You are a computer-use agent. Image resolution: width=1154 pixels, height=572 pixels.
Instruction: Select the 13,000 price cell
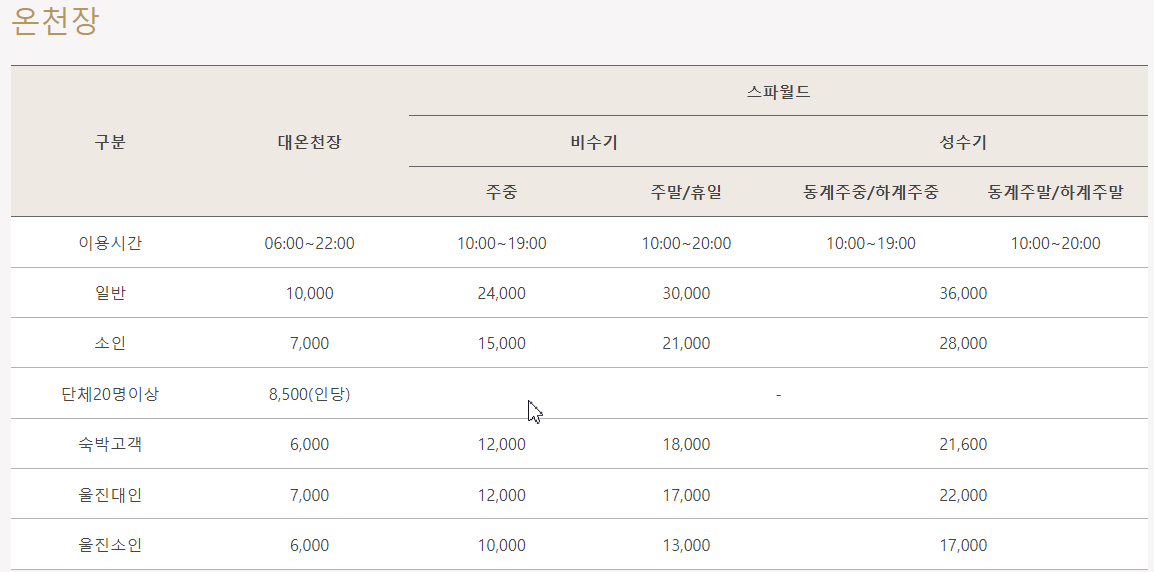coord(686,545)
